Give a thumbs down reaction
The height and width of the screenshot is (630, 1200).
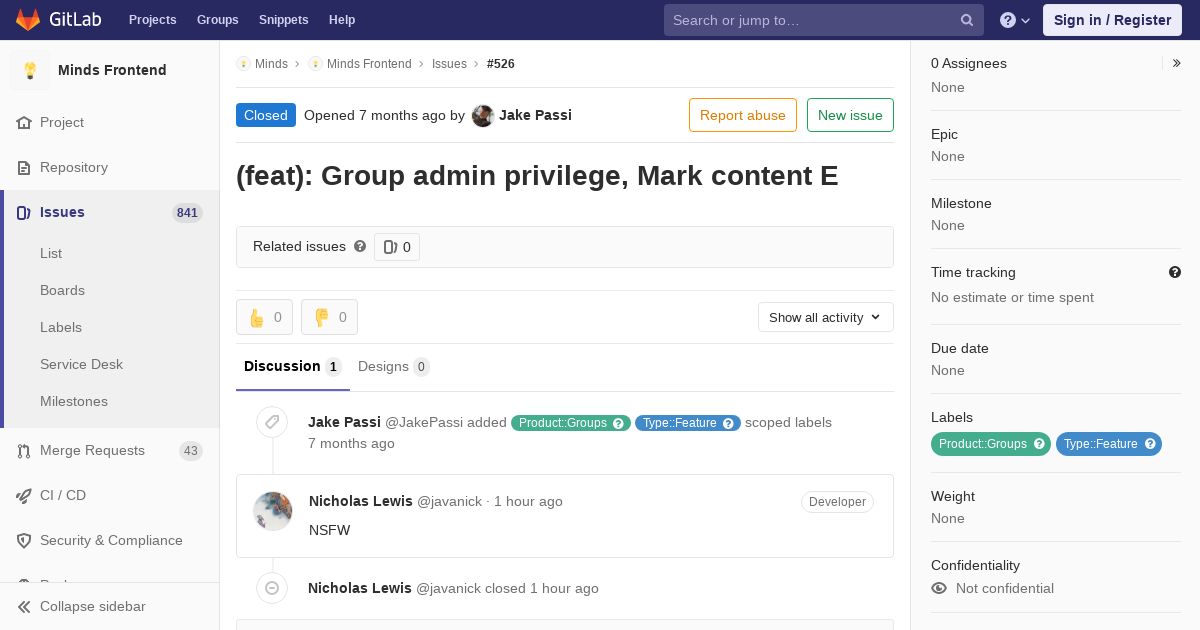point(329,317)
